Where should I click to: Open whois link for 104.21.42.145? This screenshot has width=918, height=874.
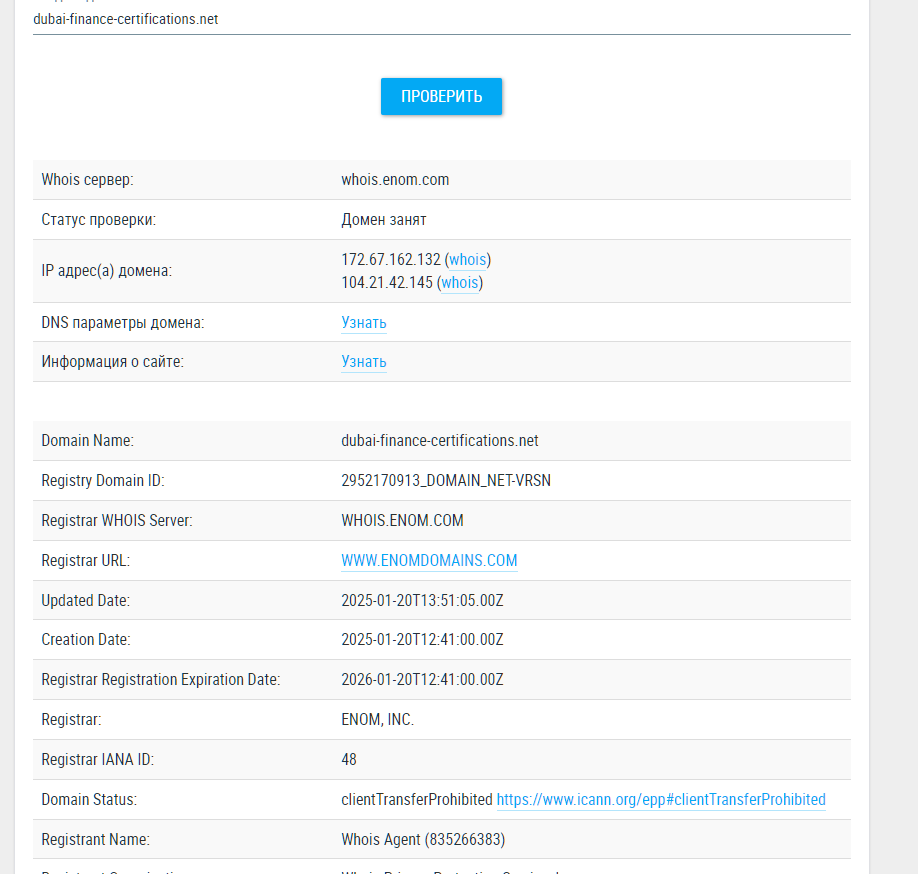tap(460, 283)
